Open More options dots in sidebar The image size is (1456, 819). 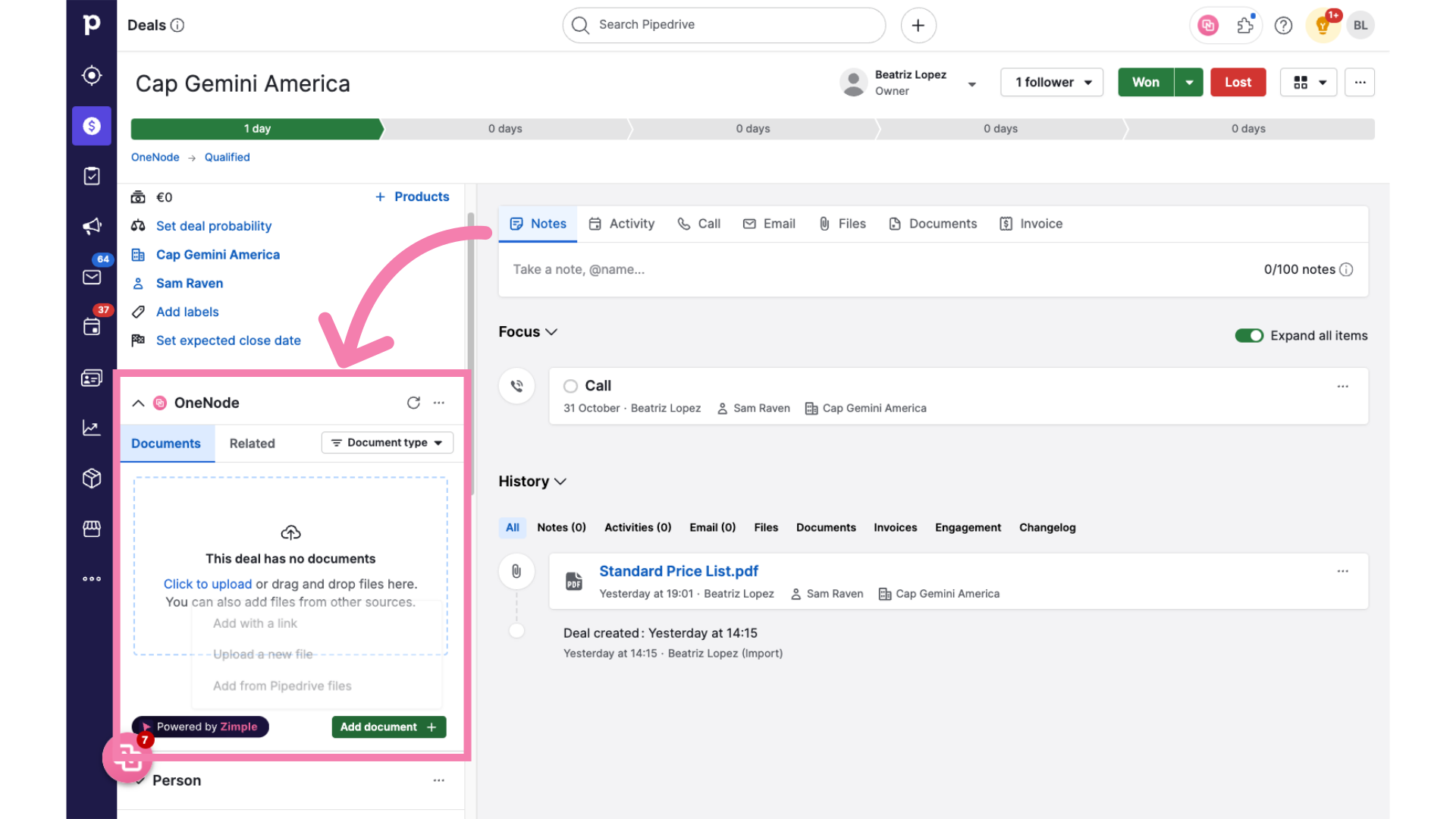coord(92,579)
